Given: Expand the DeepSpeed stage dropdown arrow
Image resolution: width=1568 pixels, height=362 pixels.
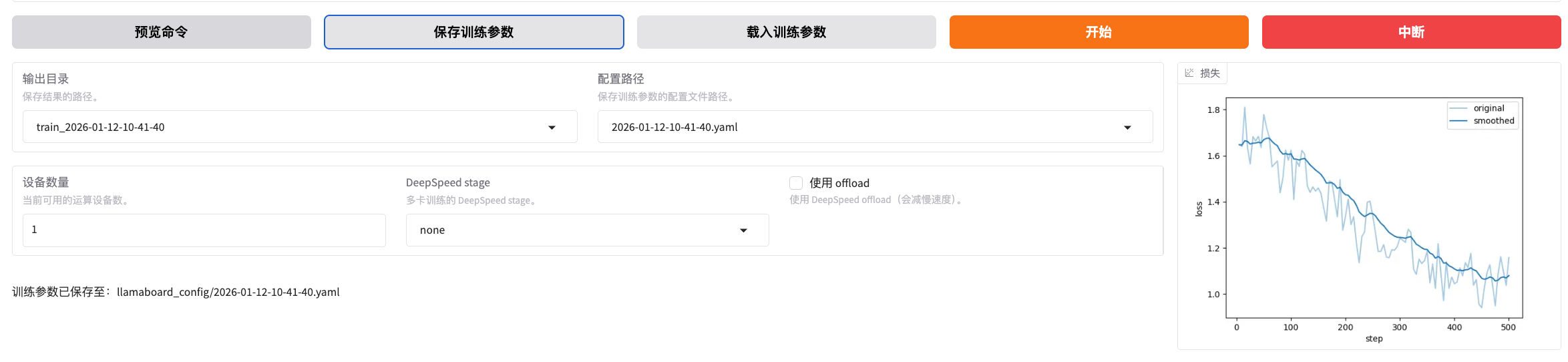Looking at the screenshot, I should click(743, 230).
